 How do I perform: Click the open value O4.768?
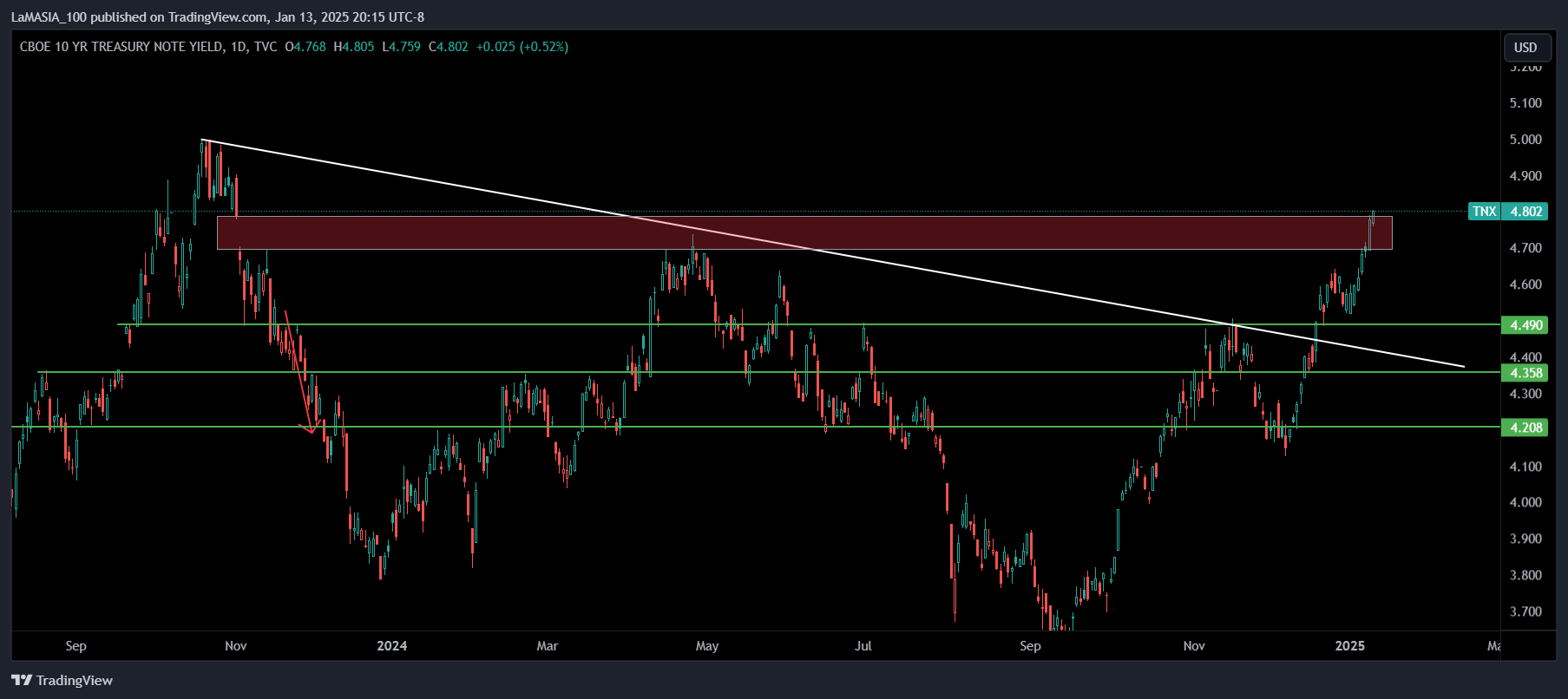coord(305,47)
